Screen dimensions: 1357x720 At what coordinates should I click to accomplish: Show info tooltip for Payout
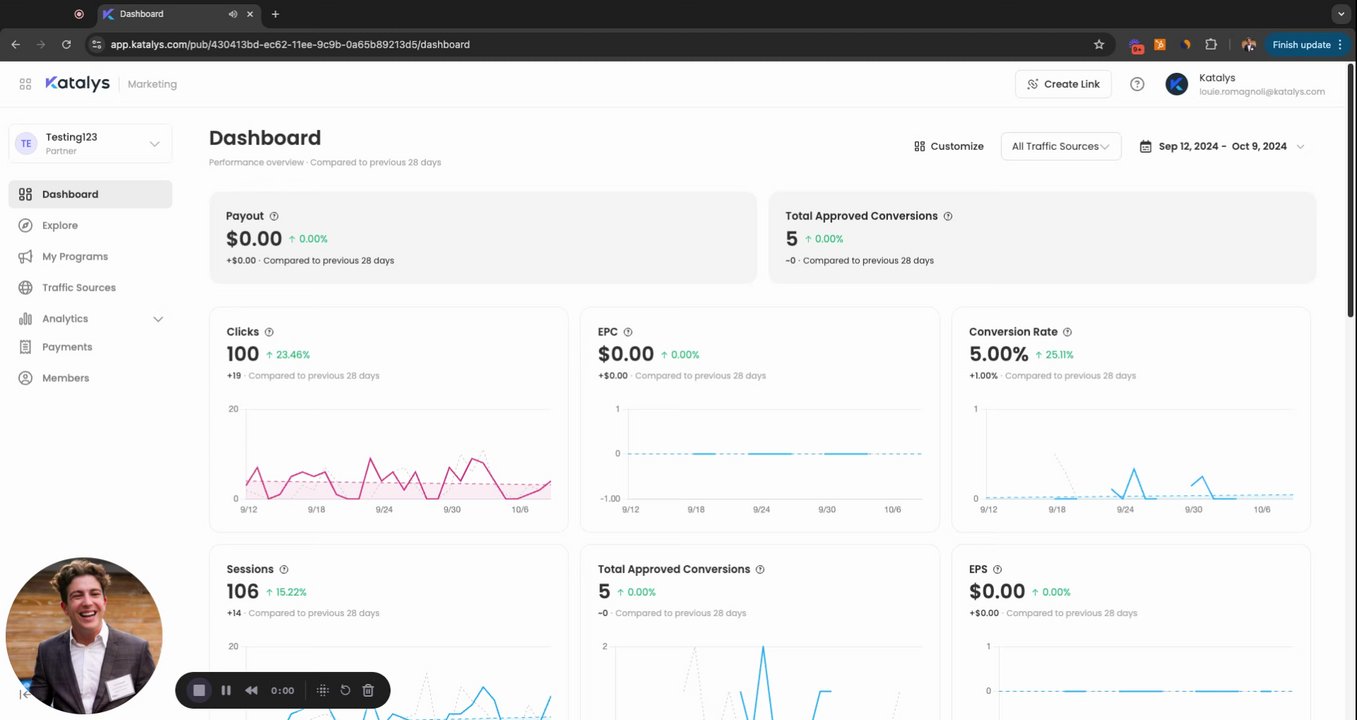[x=274, y=216]
